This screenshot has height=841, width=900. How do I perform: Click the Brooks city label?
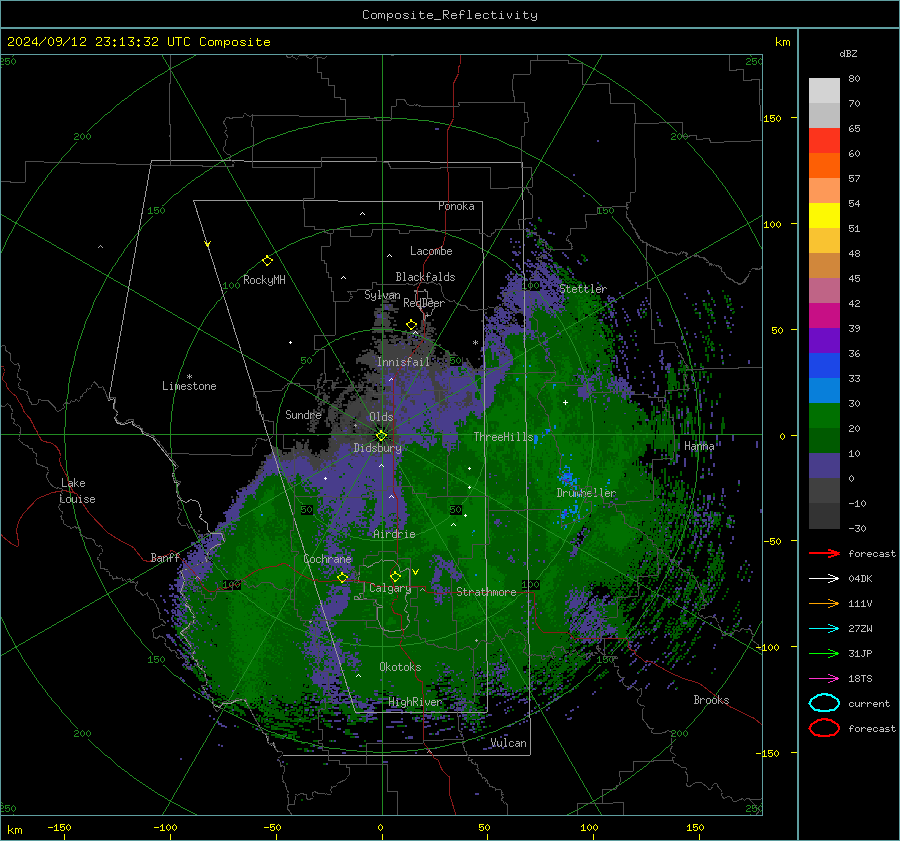click(x=711, y=700)
